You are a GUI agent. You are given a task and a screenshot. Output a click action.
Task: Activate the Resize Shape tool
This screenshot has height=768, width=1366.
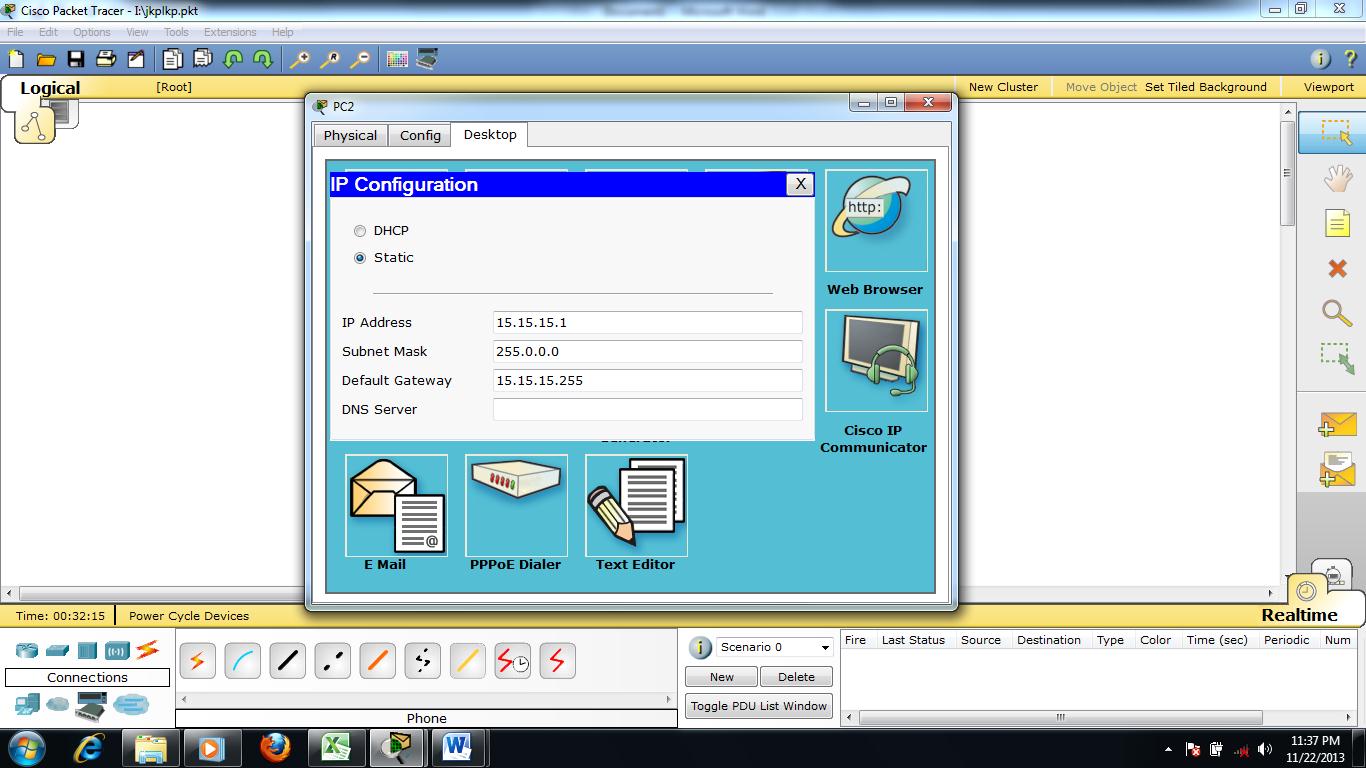[x=1337, y=358]
